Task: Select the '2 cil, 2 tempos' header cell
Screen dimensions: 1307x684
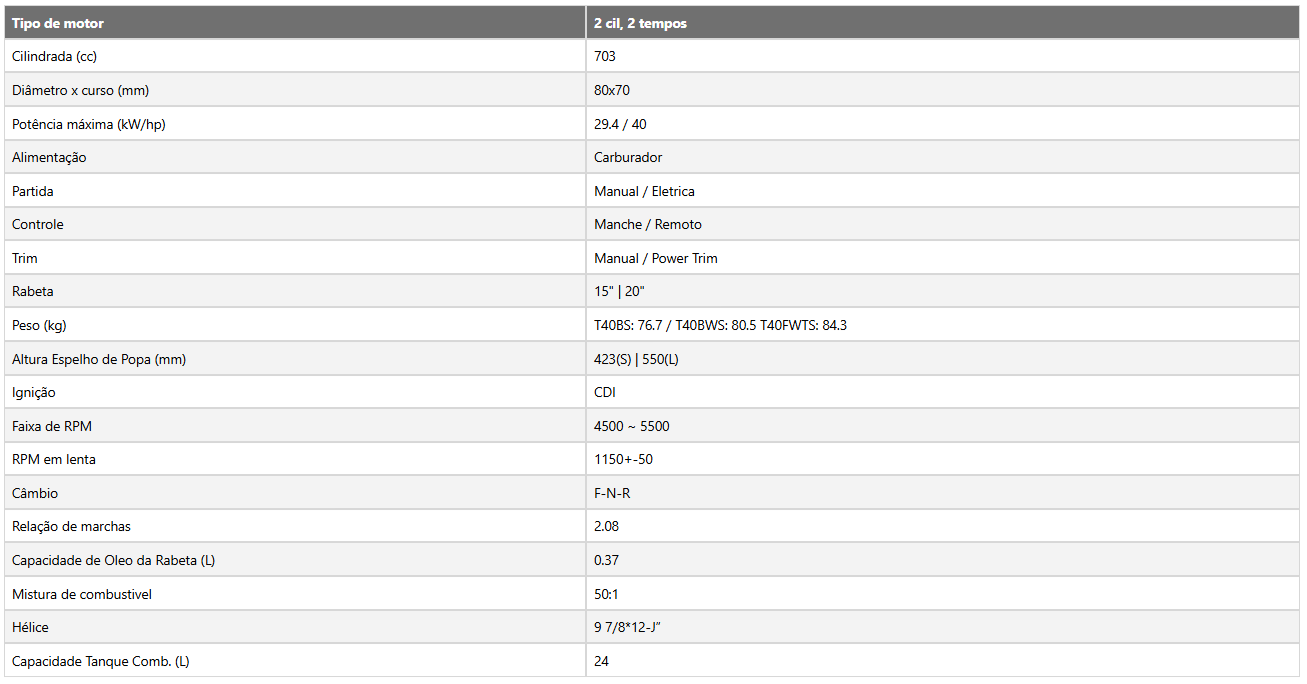Action: click(x=943, y=23)
